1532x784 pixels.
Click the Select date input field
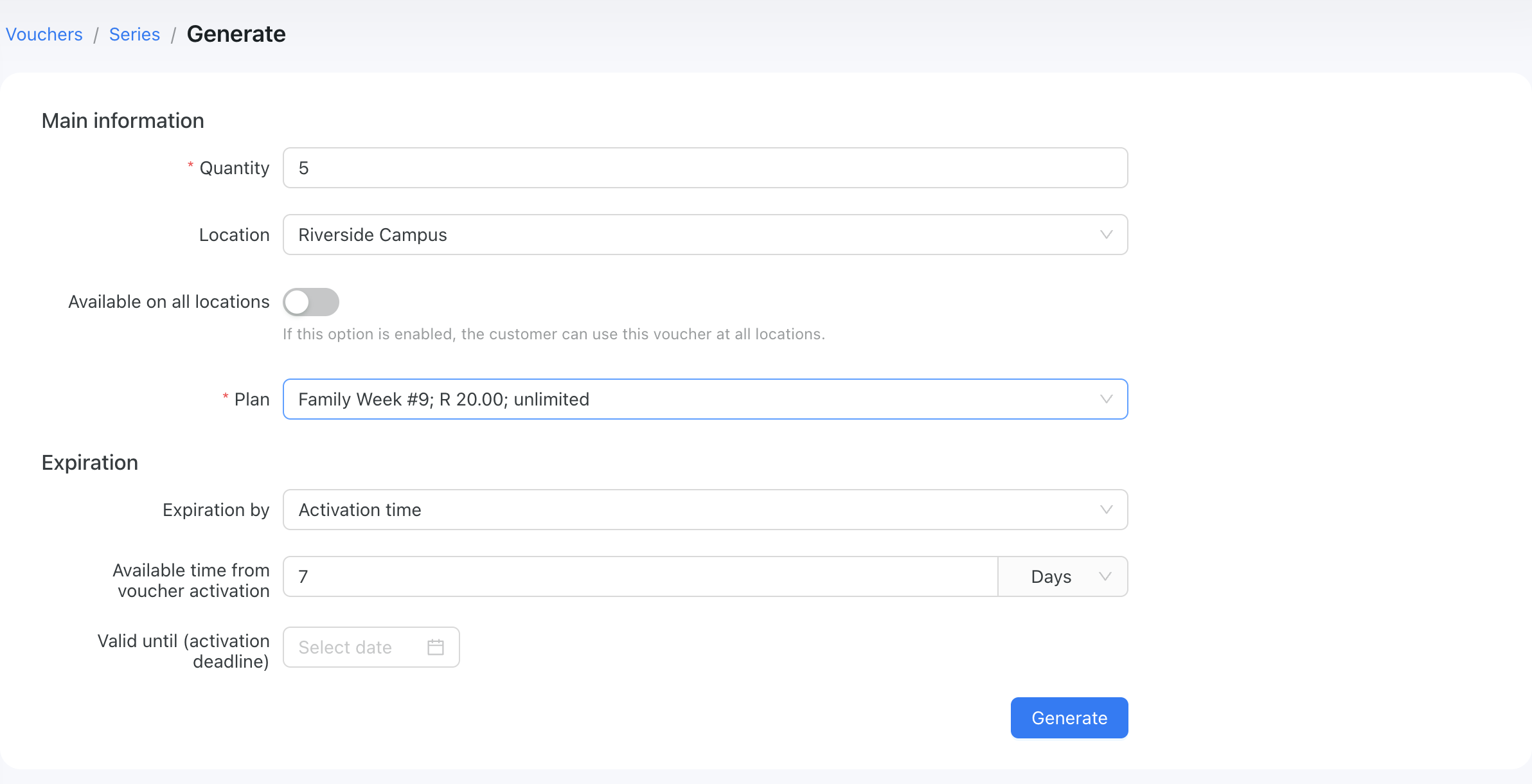coord(371,647)
